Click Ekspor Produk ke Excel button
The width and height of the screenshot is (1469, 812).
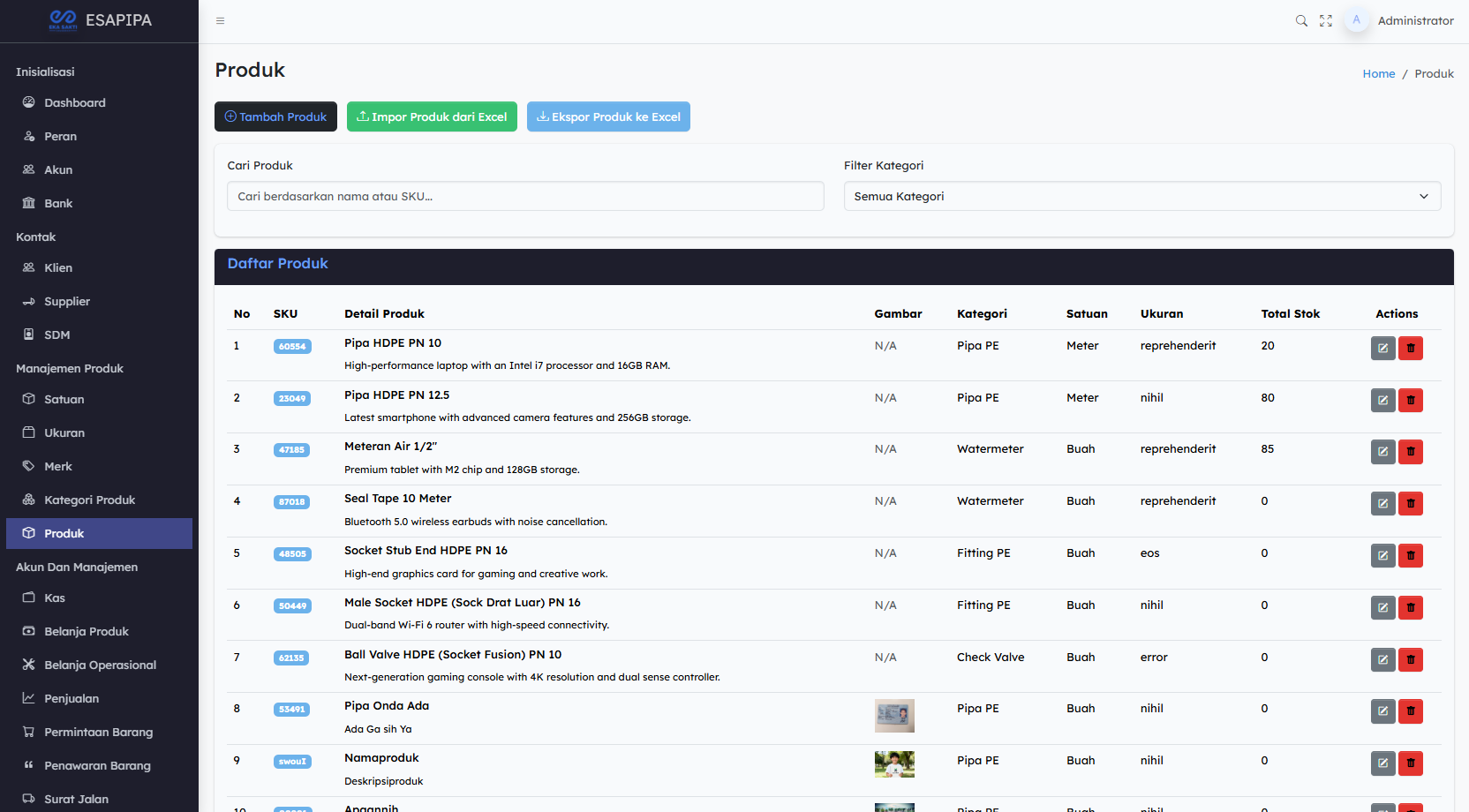click(608, 117)
